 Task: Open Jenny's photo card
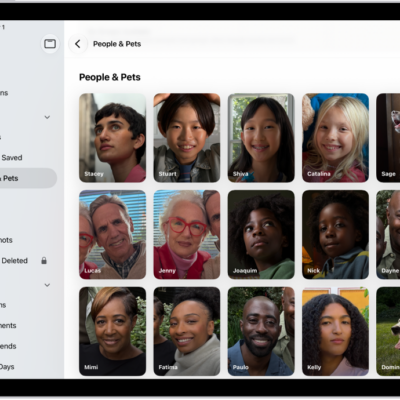pyautogui.click(x=187, y=235)
